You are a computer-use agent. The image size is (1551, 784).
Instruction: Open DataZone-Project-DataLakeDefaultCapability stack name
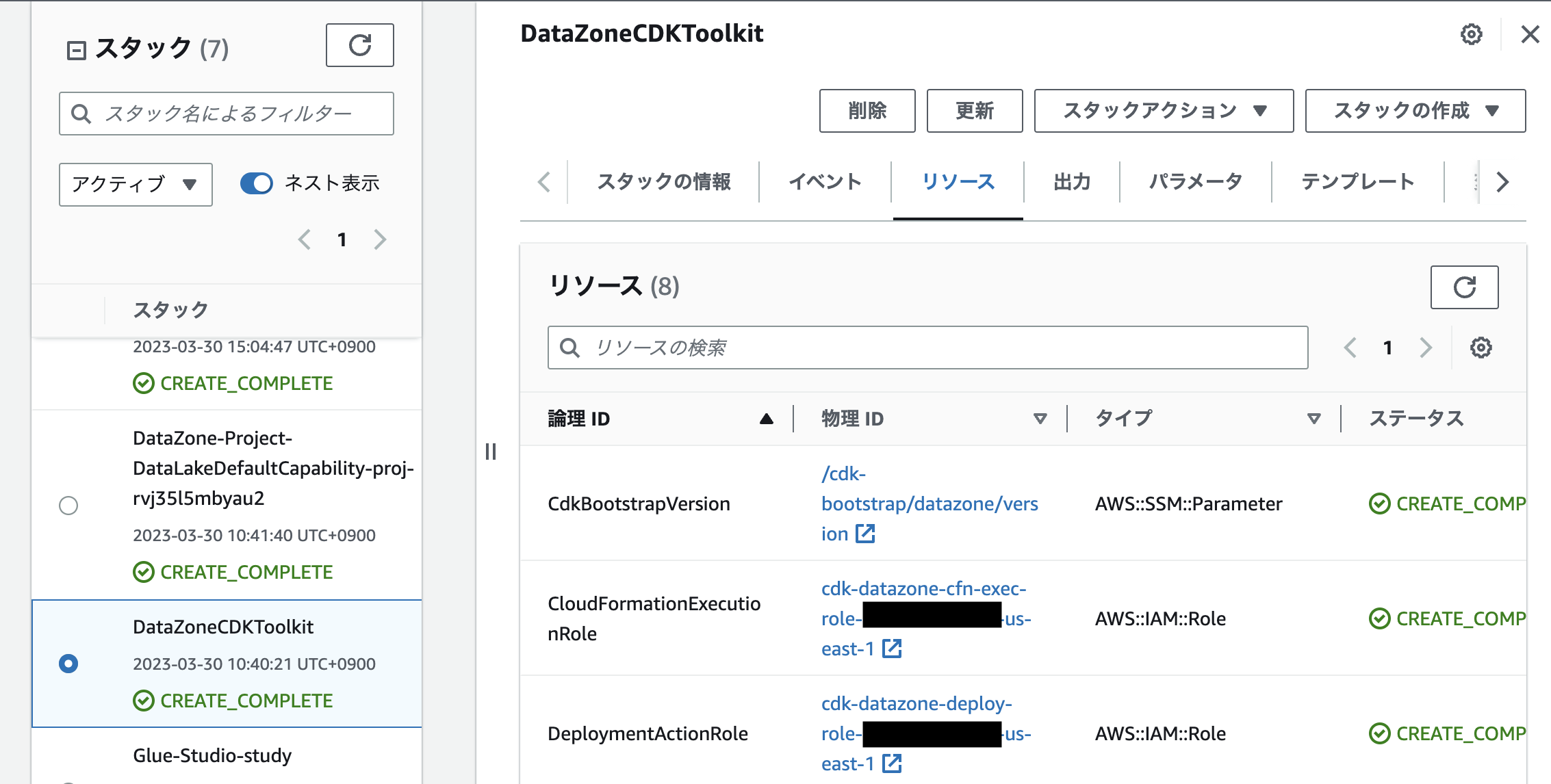(x=273, y=468)
